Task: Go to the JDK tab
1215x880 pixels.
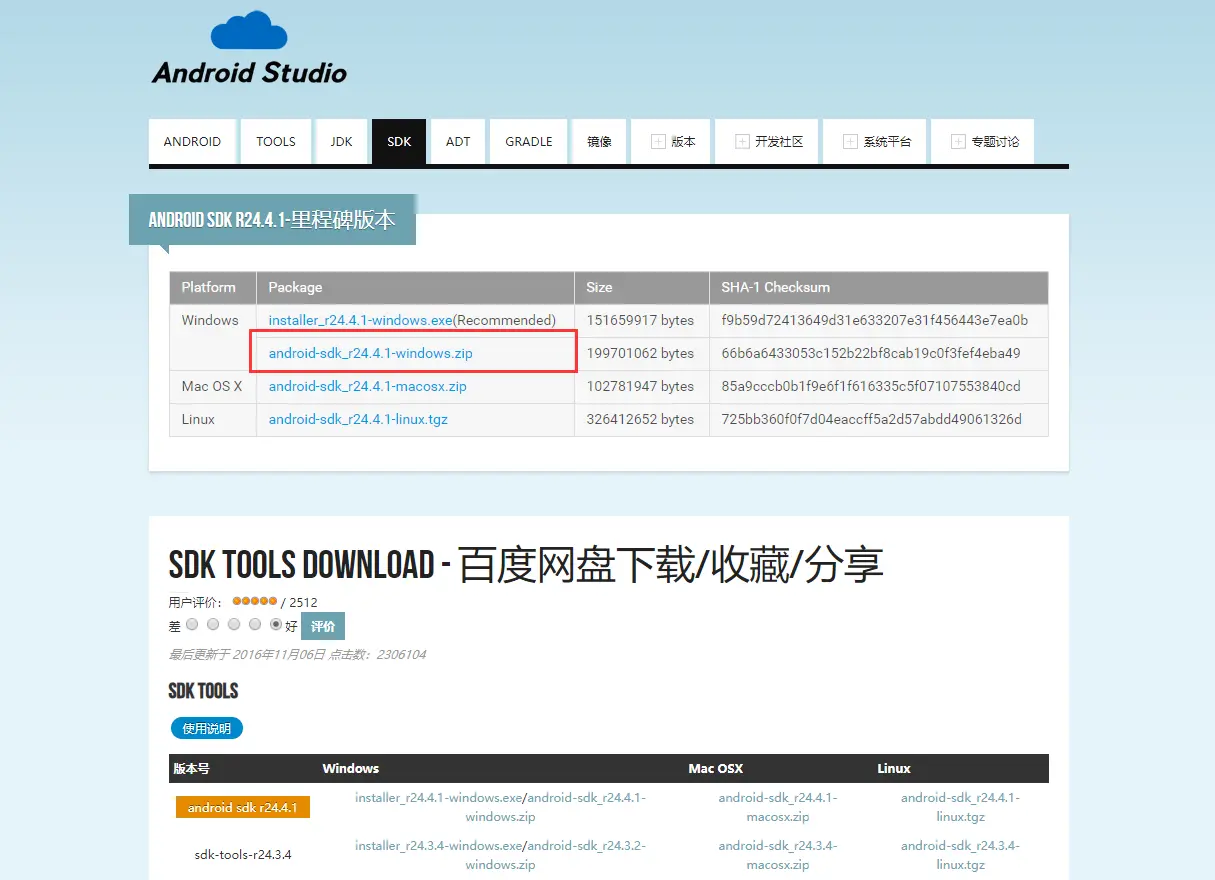Action: [341, 142]
